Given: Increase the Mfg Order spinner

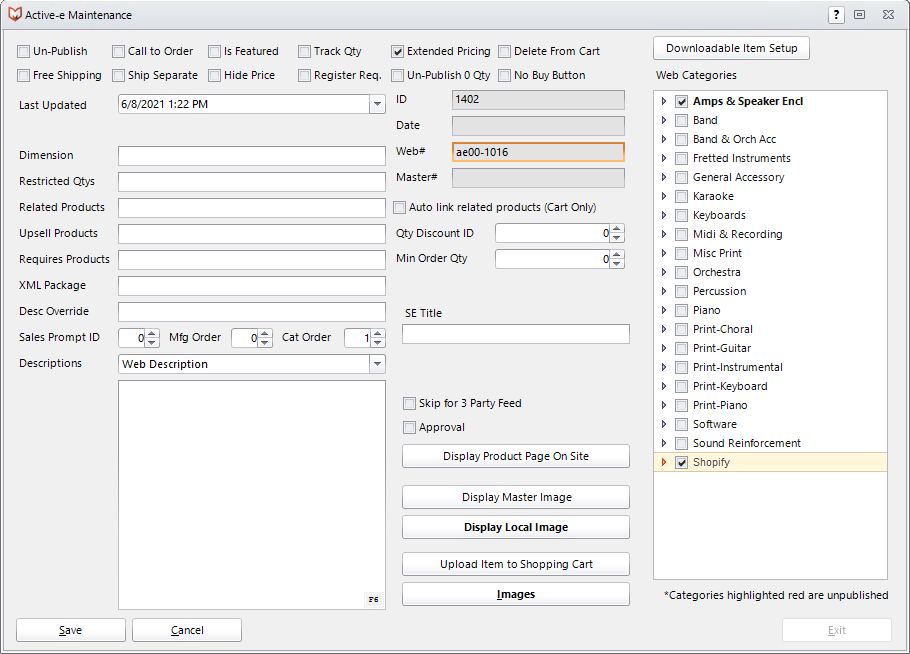Looking at the screenshot, I should (265, 333).
